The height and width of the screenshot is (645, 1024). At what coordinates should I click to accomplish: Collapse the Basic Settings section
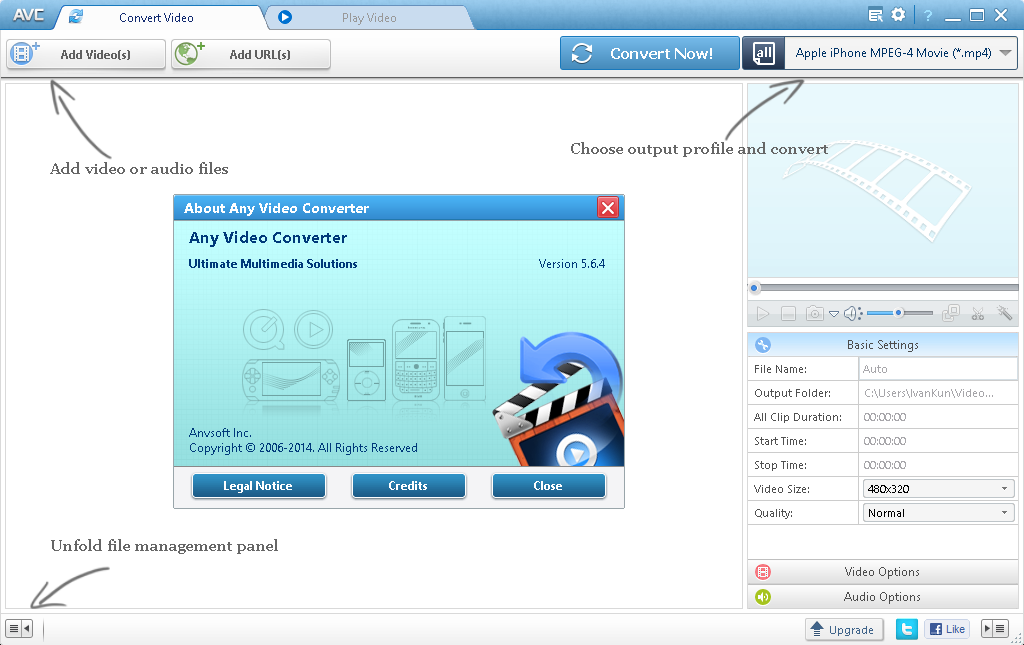point(882,345)
